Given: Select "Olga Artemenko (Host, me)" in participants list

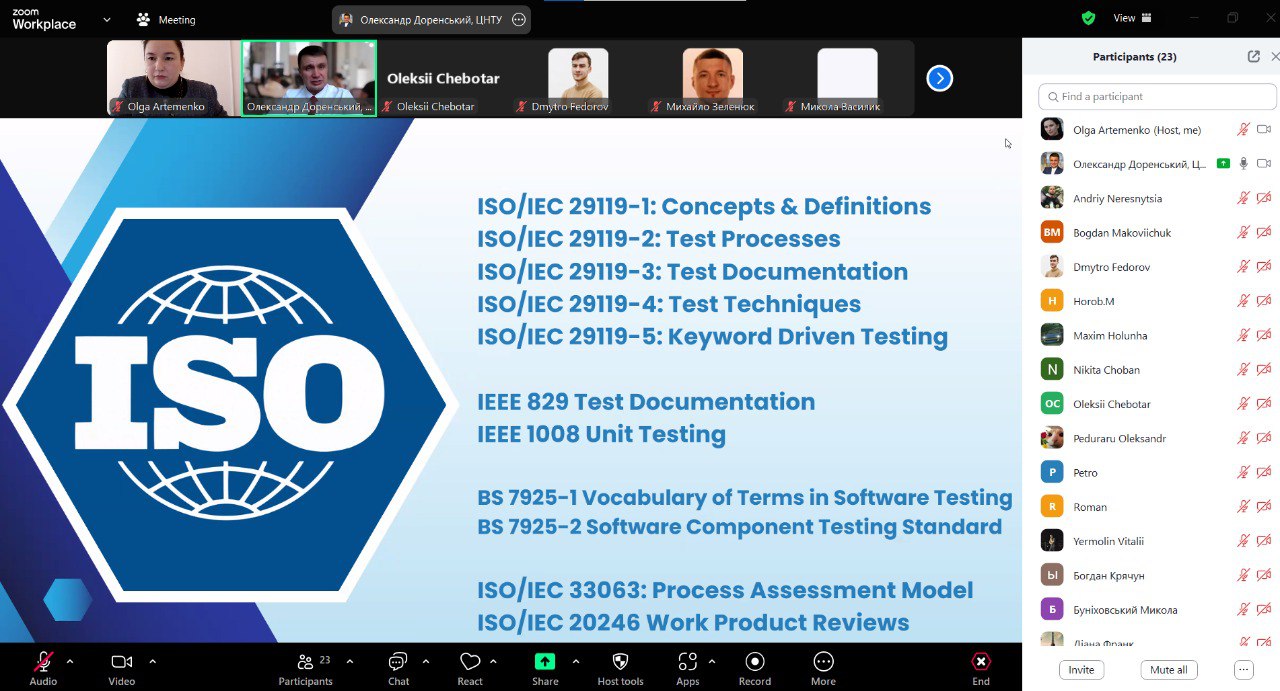Looking at the screenshot, I should click(1137, 130).
